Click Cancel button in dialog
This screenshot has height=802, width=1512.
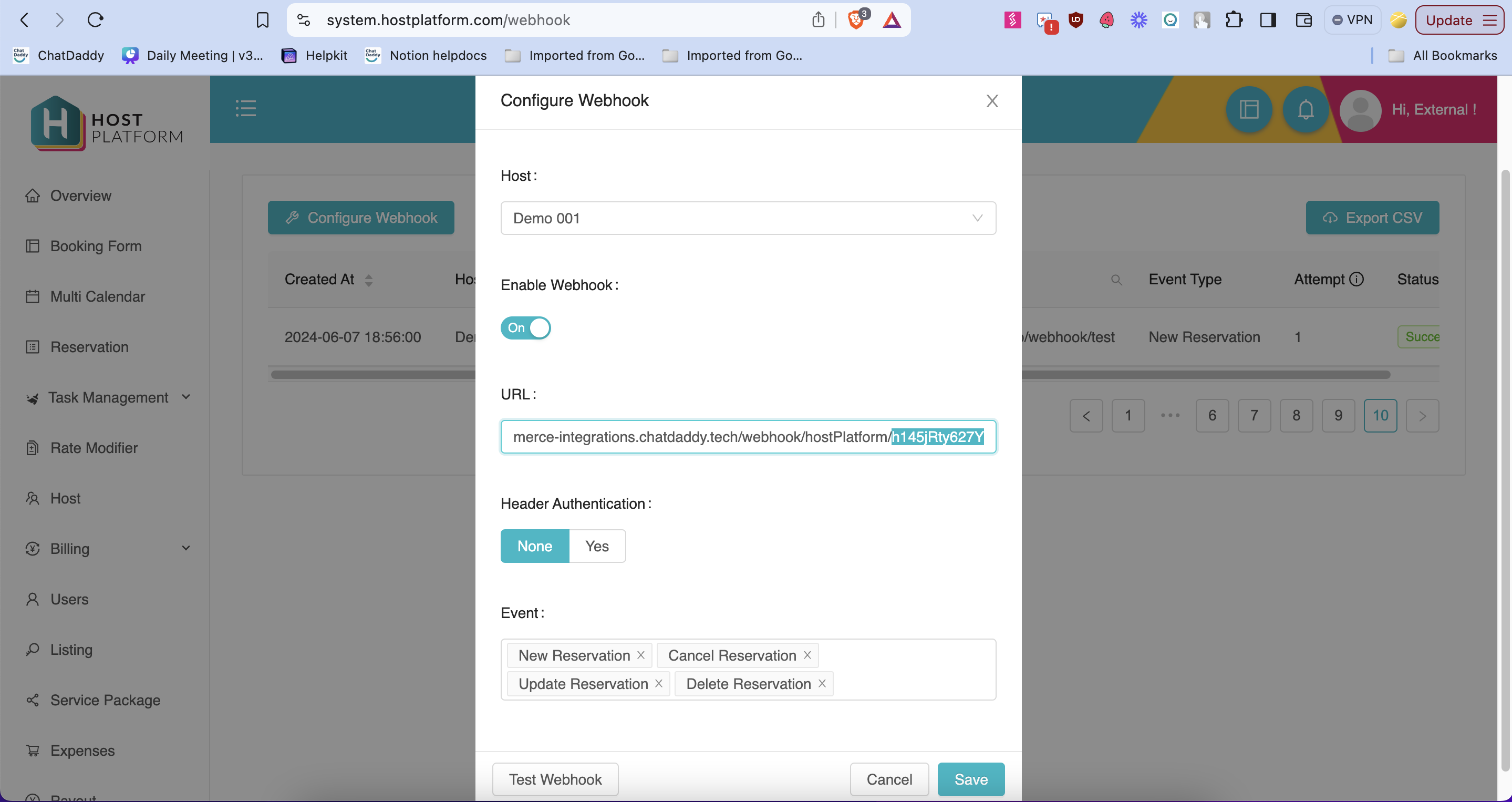click(x=889, y=779)
